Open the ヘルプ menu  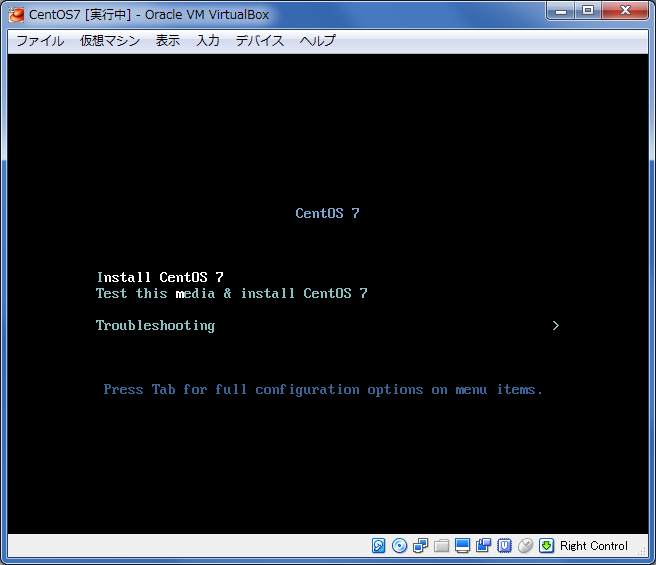tap(318, 41)
